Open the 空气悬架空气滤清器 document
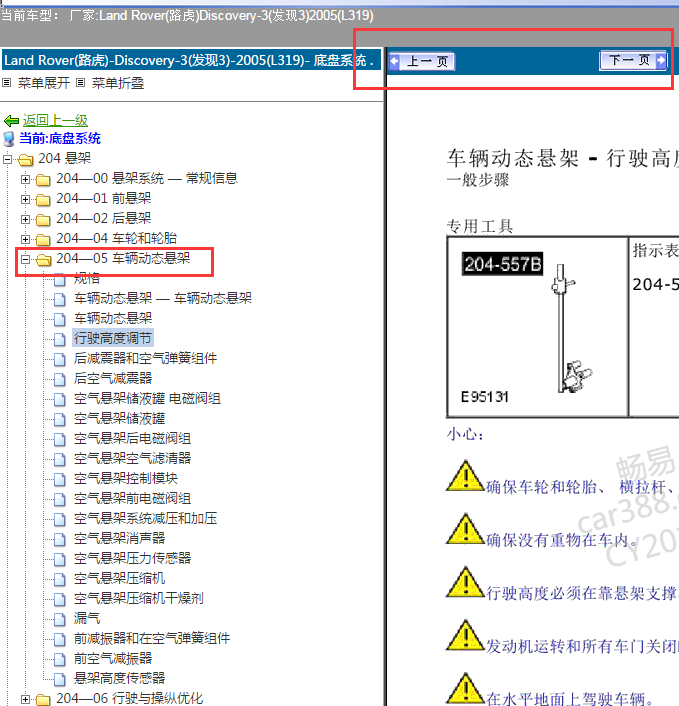This screenshot has width=679, height=706. pos(132,458)
